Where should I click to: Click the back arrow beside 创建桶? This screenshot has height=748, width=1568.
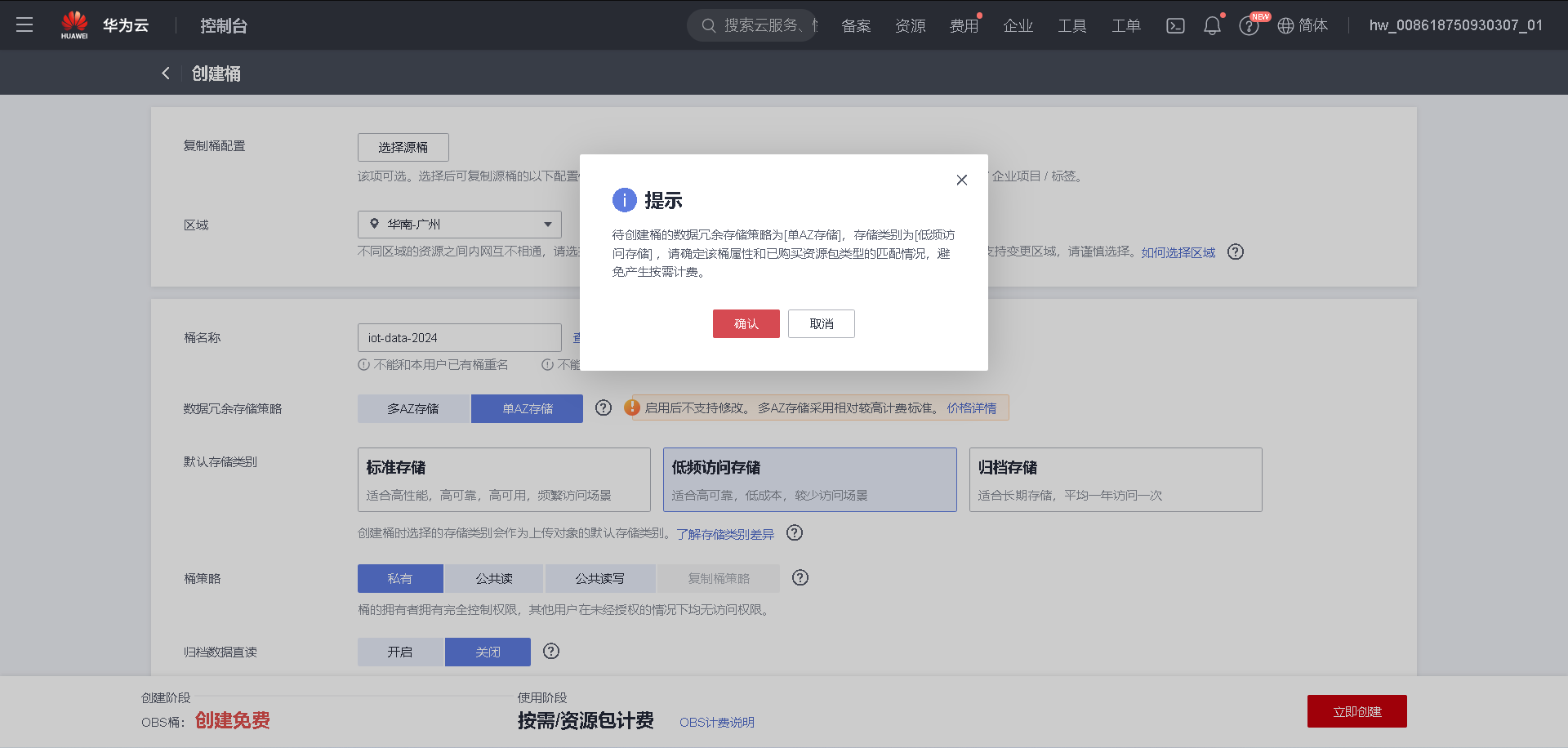pos(165,73)
